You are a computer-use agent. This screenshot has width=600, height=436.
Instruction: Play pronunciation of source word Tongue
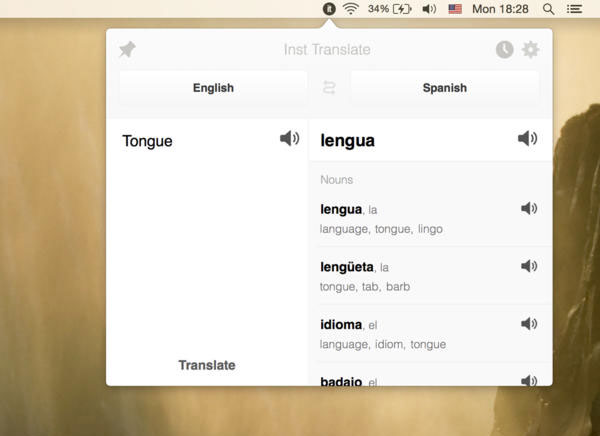(x=290, y=138)
